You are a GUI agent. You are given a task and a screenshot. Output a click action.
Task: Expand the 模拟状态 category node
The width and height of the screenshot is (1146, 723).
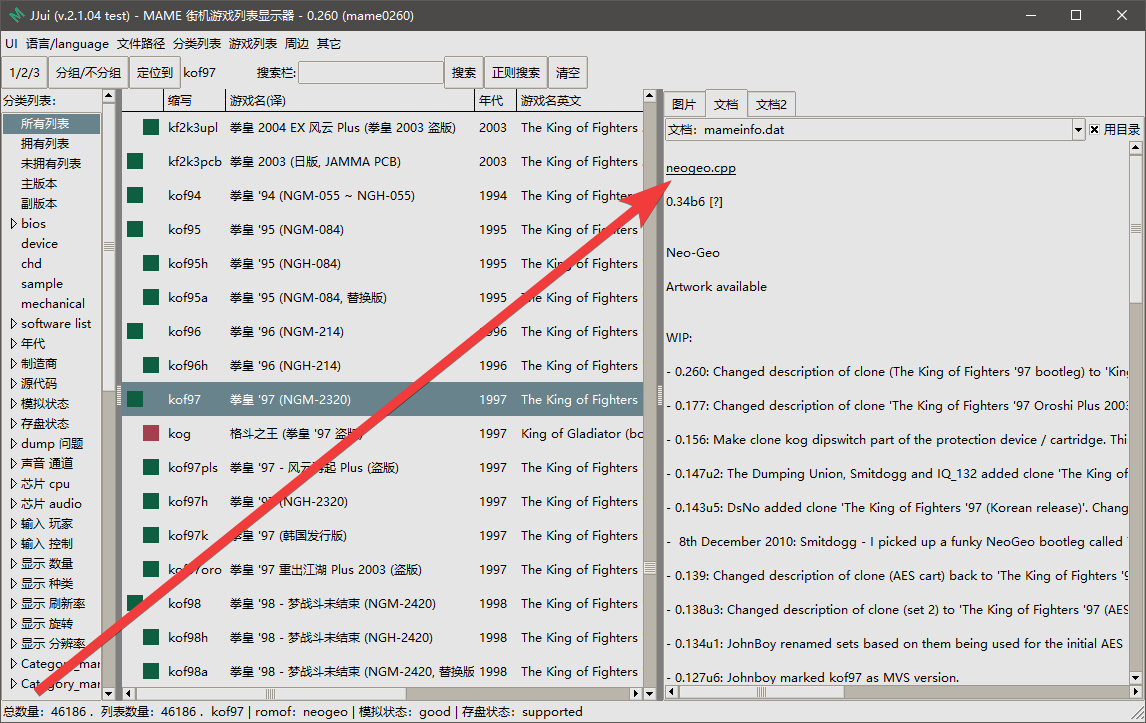click(13, 404)
